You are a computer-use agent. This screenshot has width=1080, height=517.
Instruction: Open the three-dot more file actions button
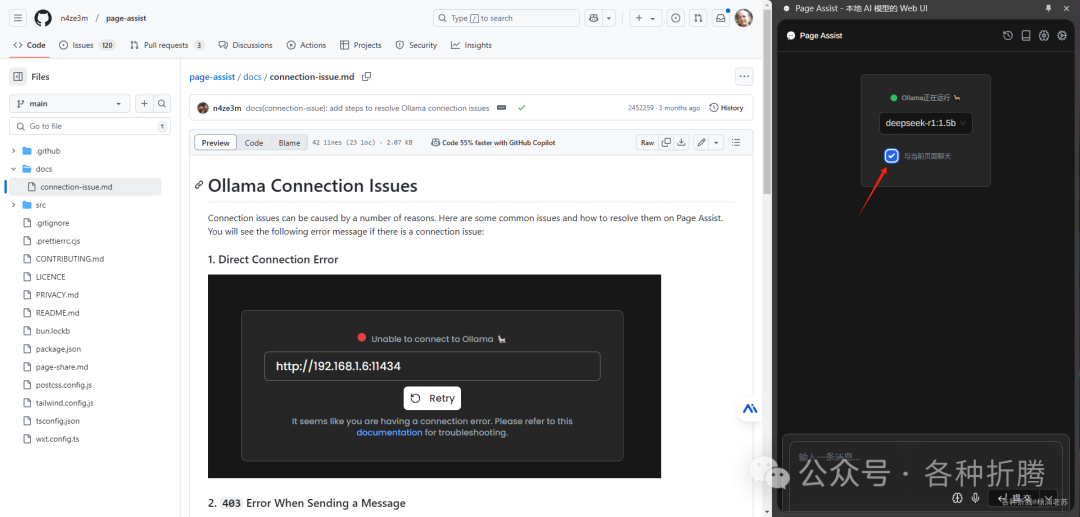pyautogui.click(x=744, y=76)
